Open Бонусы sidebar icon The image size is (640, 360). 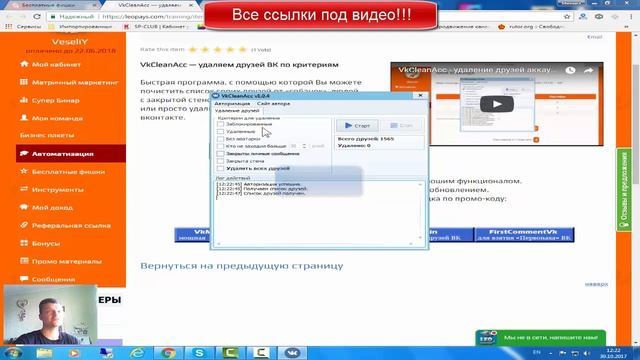(x=24, y=243)
